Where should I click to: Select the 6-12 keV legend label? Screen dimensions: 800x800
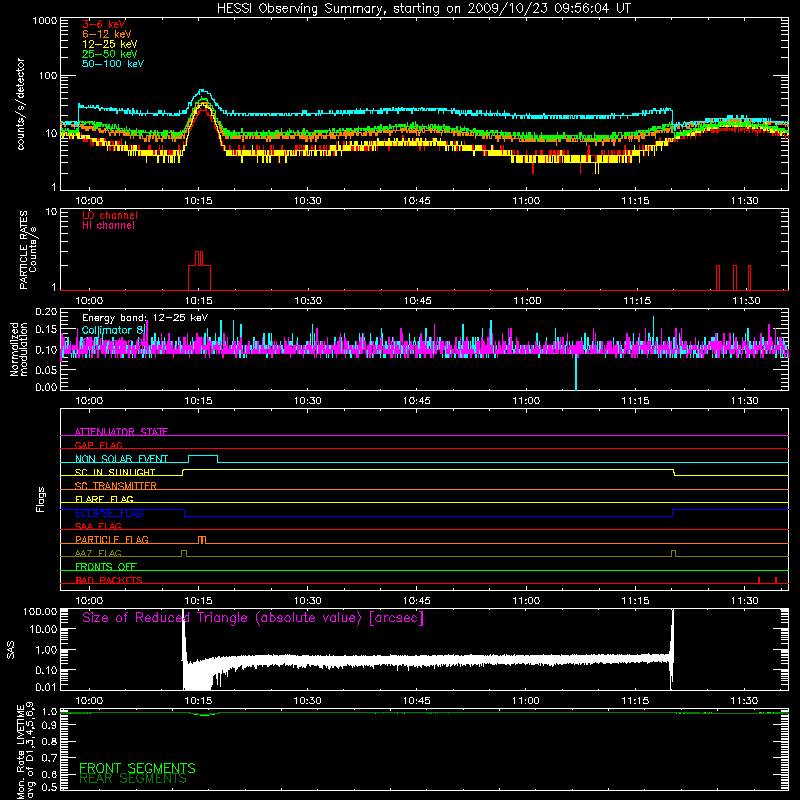(107, 34)
